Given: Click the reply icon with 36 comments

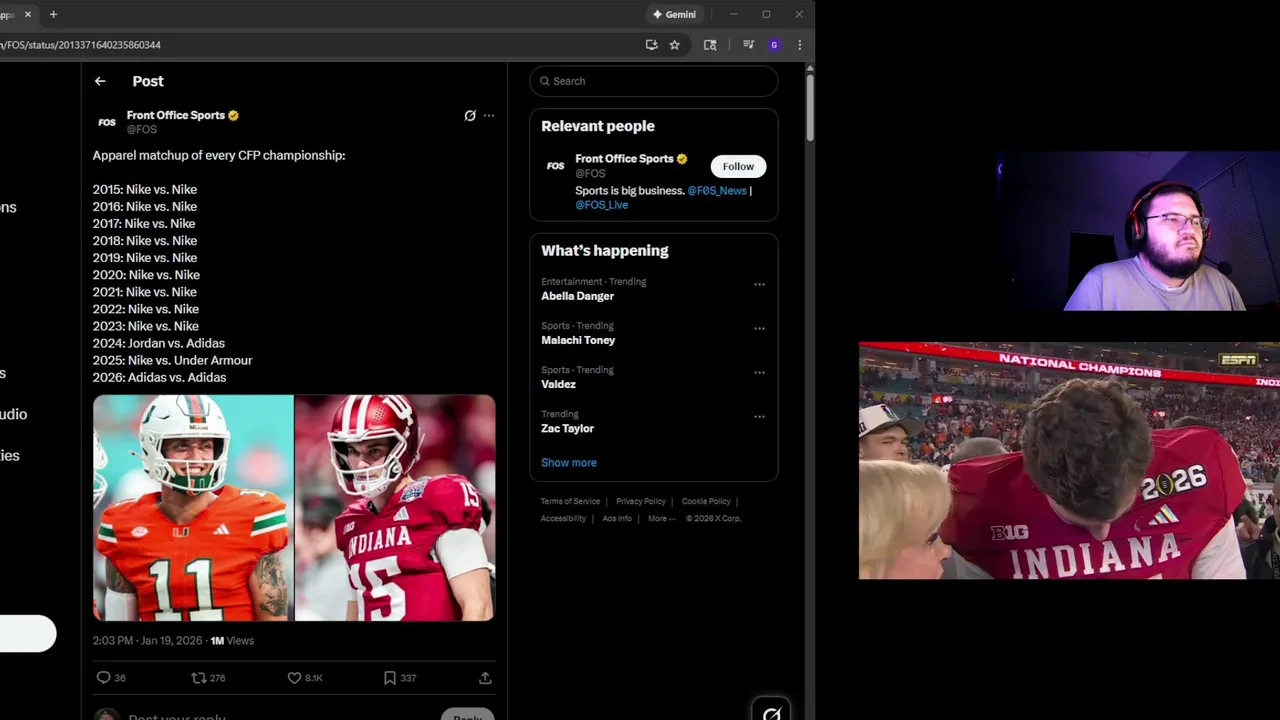Looking at the screenshot, I should pos(103,678).
